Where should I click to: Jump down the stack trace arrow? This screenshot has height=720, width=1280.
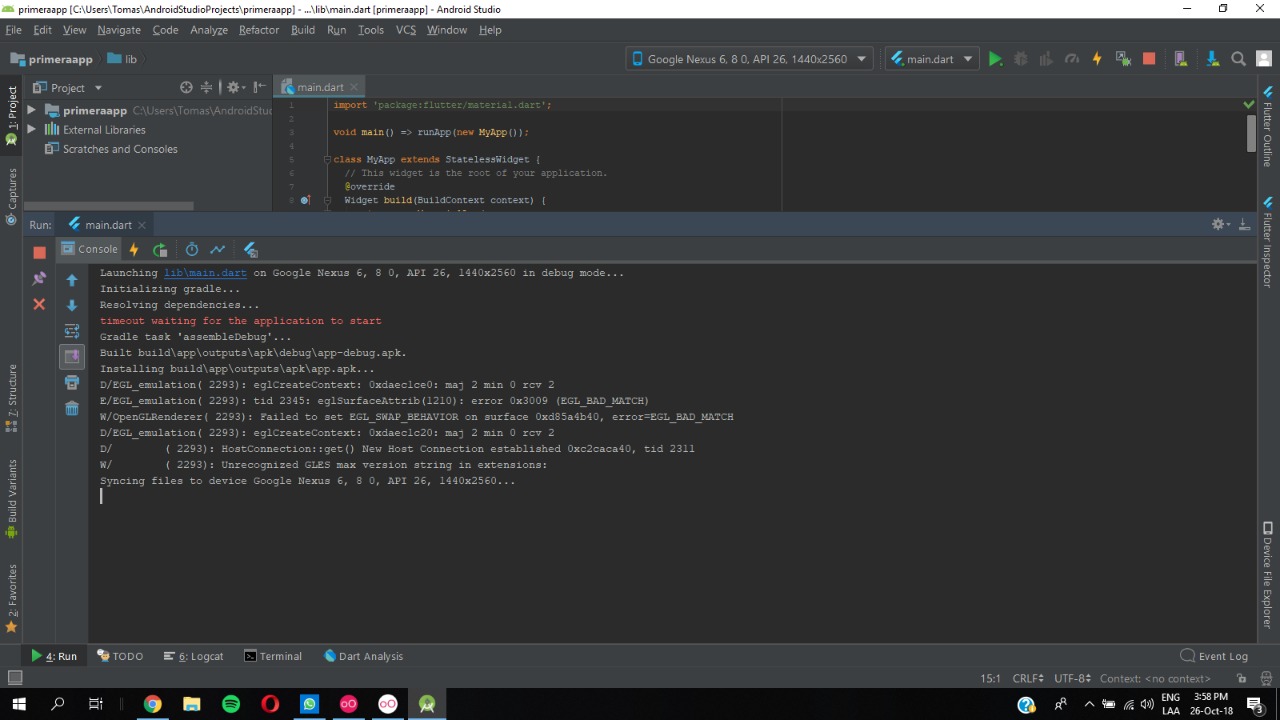[x=71, y=305]
